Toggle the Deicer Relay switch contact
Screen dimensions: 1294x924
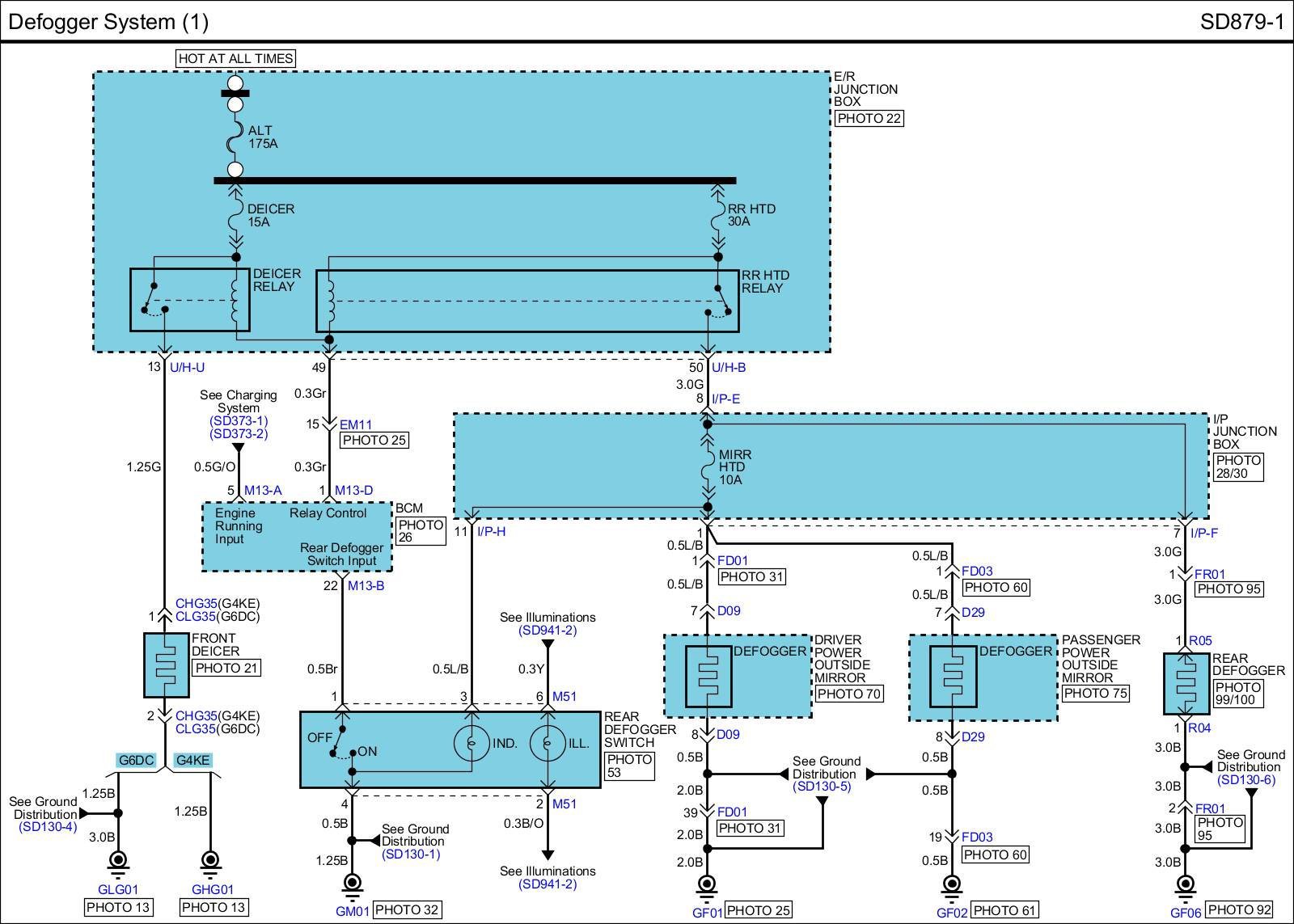click(154, 299)
